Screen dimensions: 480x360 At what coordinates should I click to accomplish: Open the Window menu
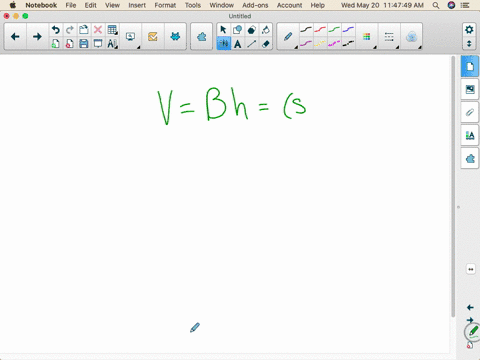pos(221,5)
